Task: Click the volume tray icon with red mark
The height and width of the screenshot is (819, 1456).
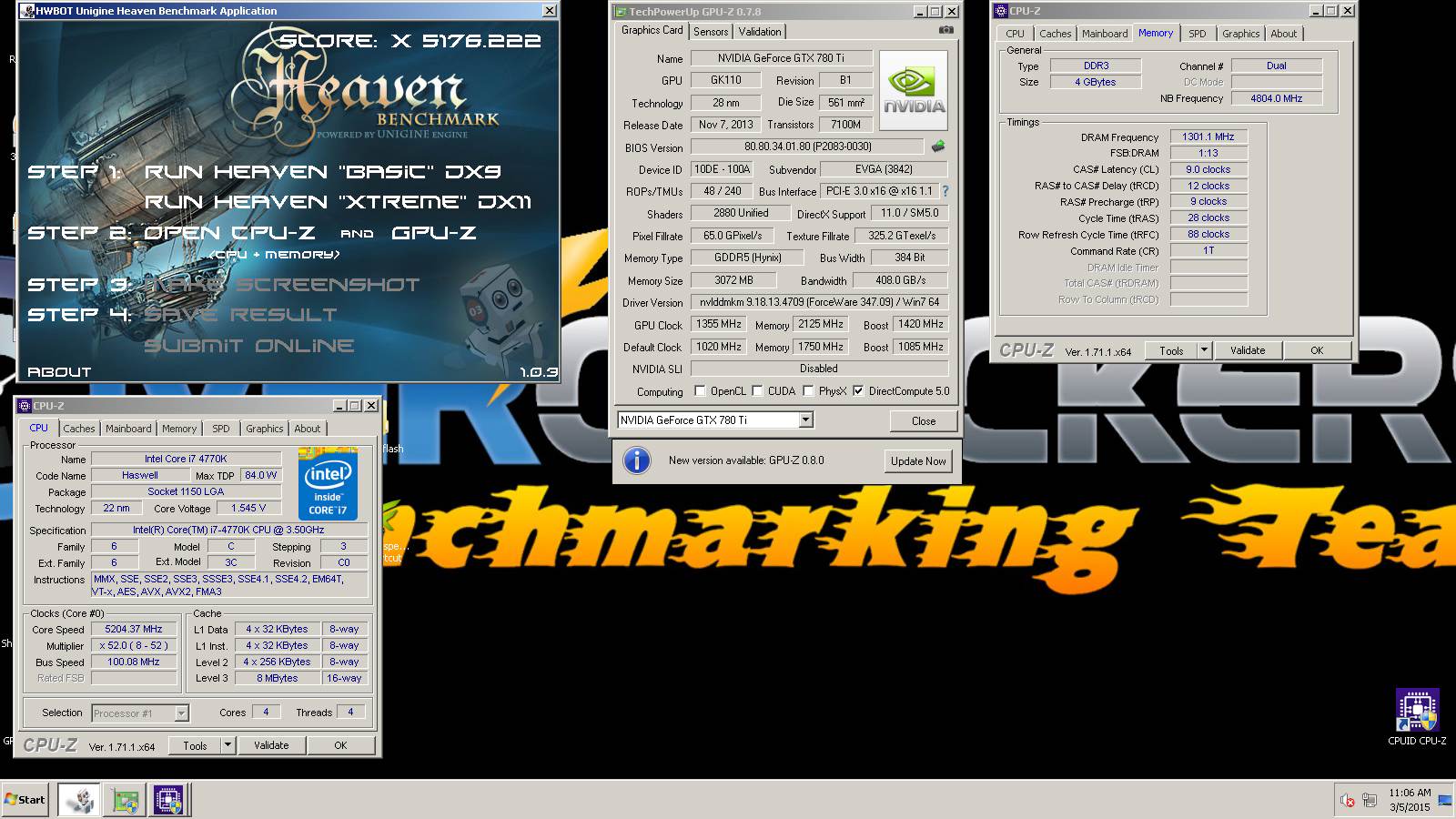Action: point(1348,801)
